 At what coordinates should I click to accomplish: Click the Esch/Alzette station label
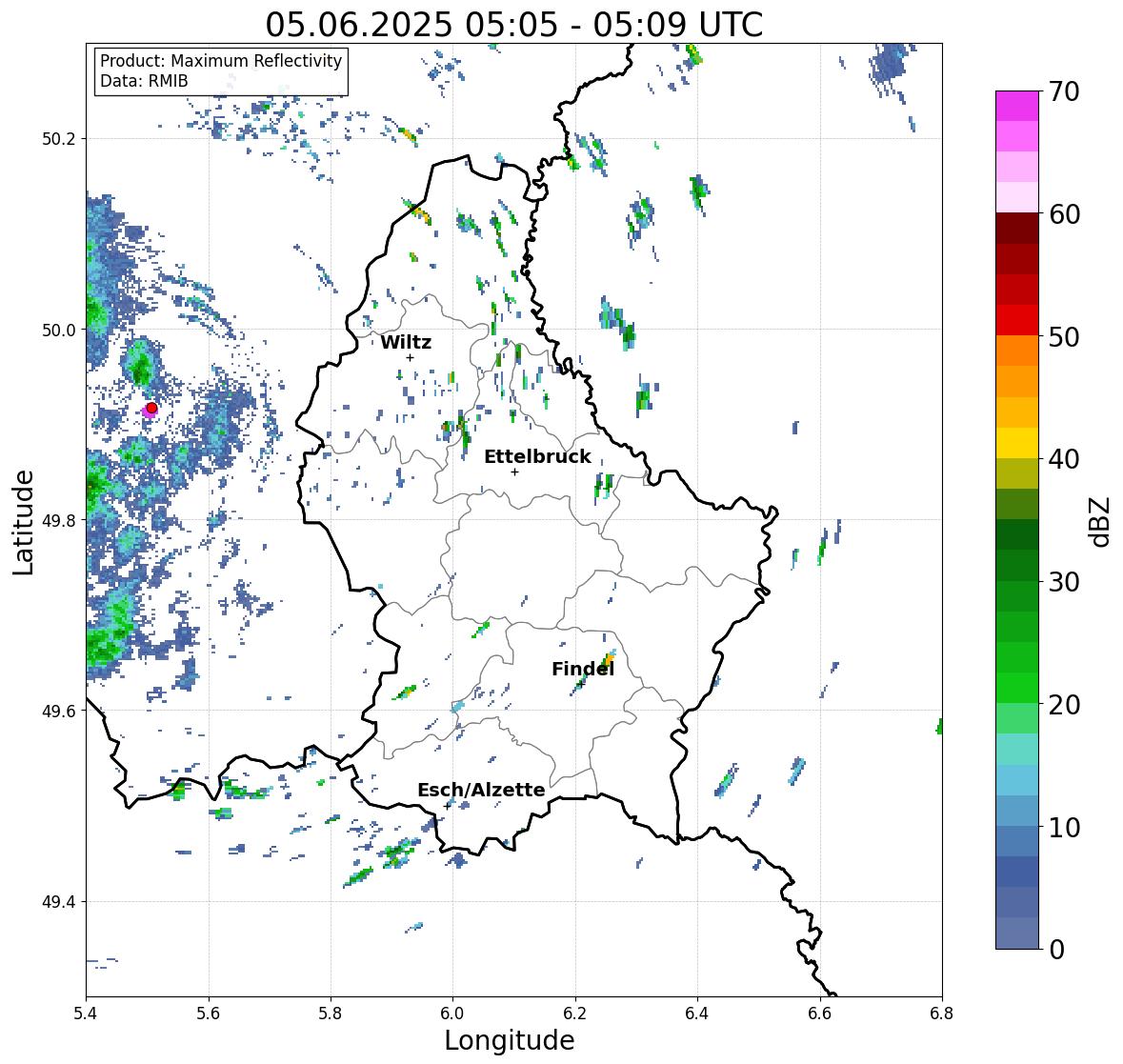[x=481, y=790]
